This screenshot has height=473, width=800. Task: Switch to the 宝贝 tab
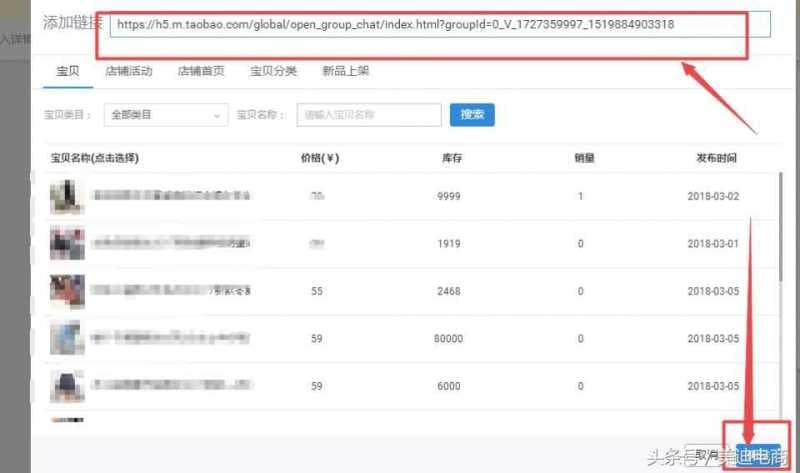click(68, 71)
